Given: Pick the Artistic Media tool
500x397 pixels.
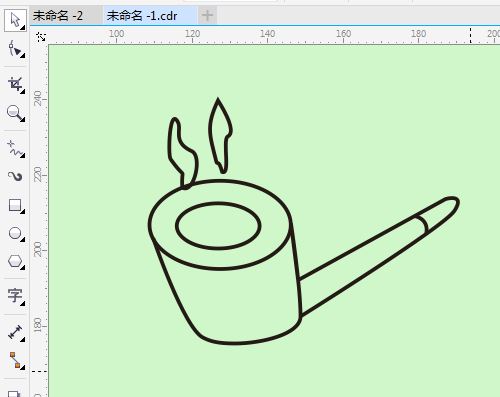Looking at the screenshot, I should click(x=15, y=176).
